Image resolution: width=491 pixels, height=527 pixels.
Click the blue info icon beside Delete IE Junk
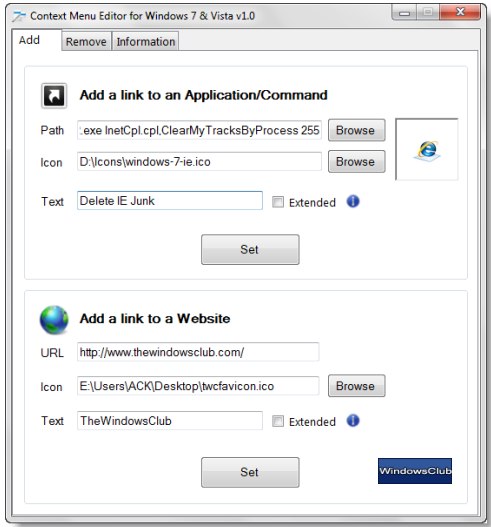(353, 202)
